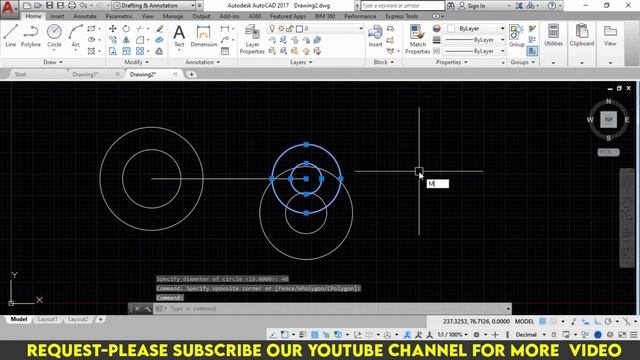The height and width of the screenshot is (360, 640).
Task: Select the Array tool in Modify panel
Action: [x=140, y=51]
